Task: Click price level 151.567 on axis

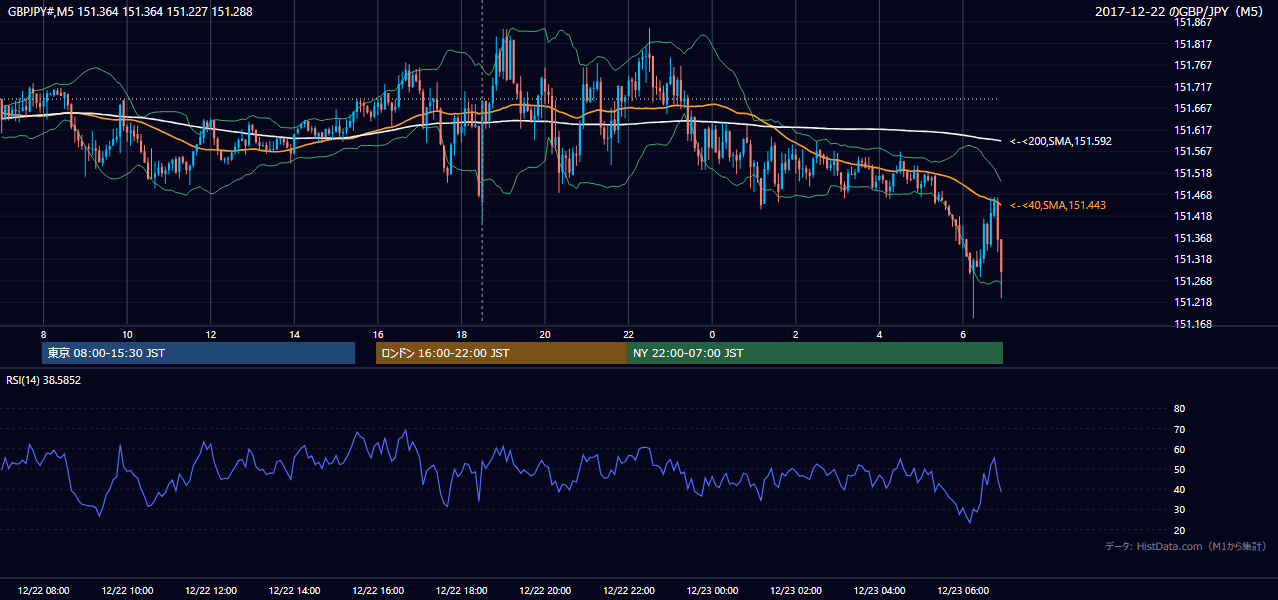Action: click(1193, 151)
